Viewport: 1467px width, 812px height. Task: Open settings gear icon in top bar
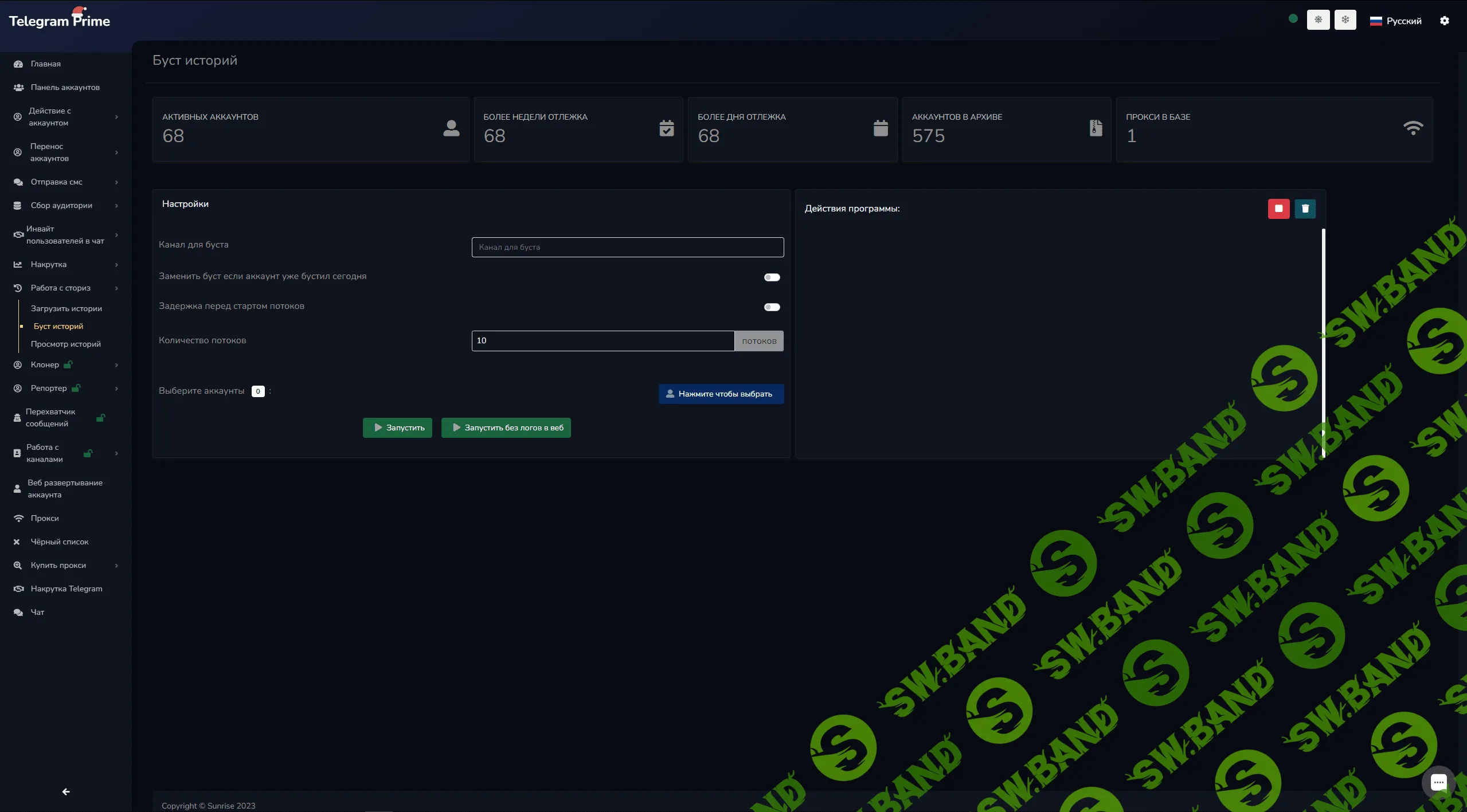1445,21
